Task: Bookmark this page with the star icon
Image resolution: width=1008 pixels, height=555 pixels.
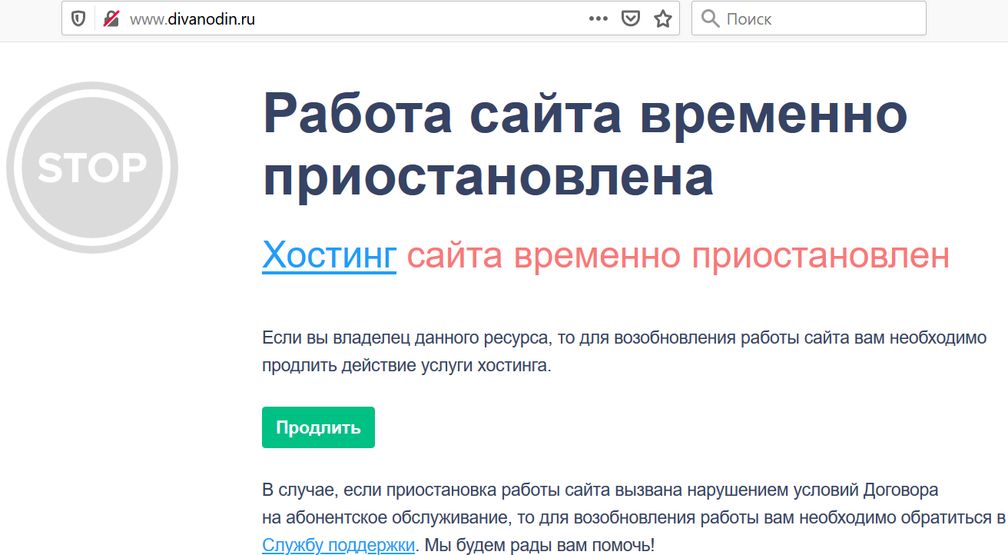Action: pos(662,18)
